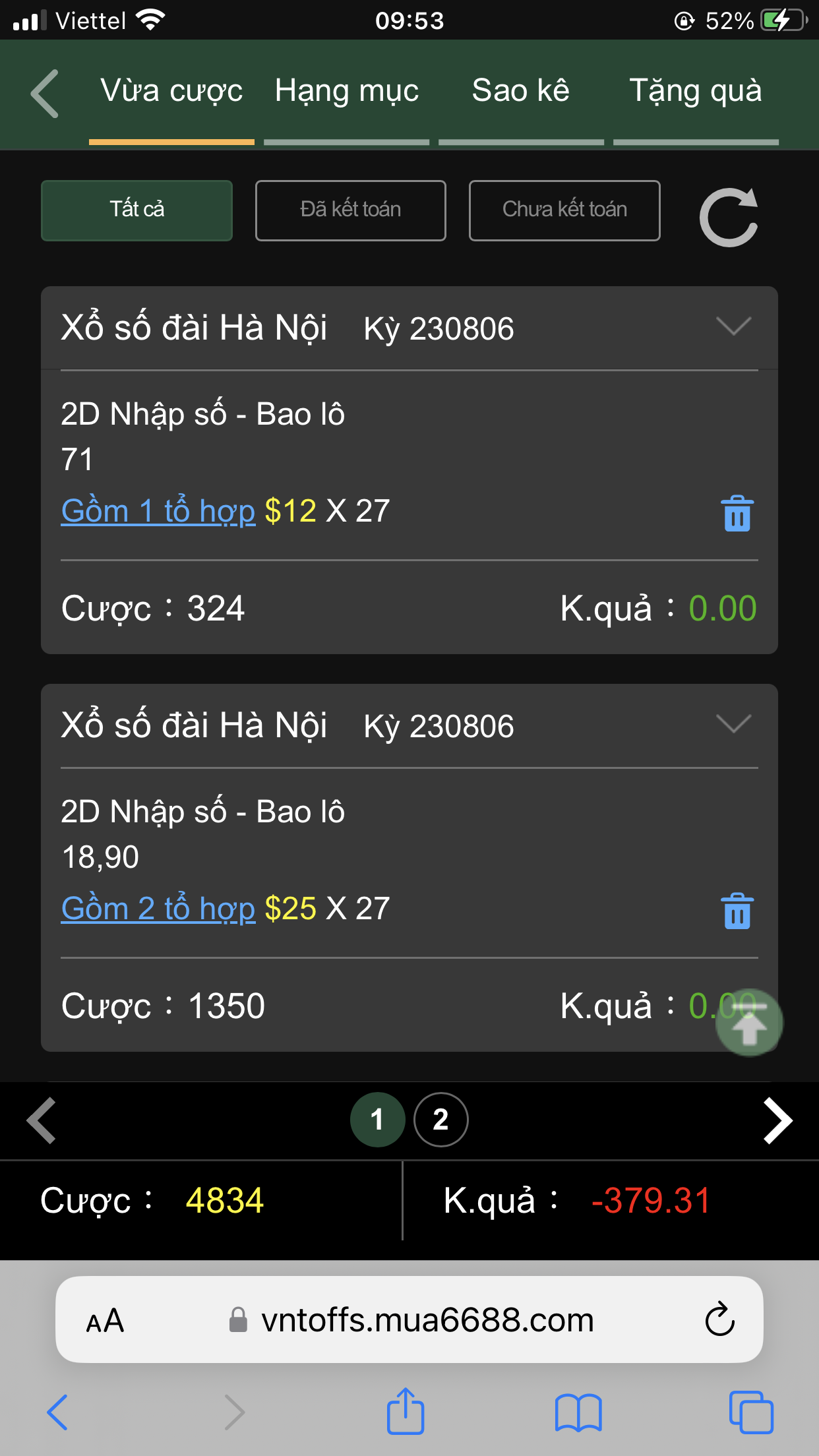Tap the back arrow in the green header
The height and width of the screenshot is (1456, 819).
tap(45, 94)
